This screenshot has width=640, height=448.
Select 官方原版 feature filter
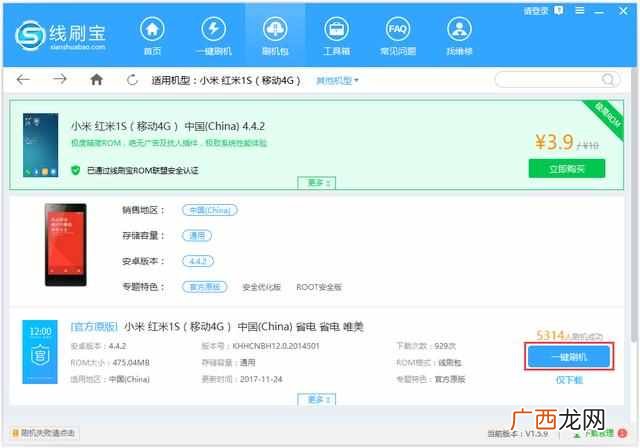(x=204, y=287)
